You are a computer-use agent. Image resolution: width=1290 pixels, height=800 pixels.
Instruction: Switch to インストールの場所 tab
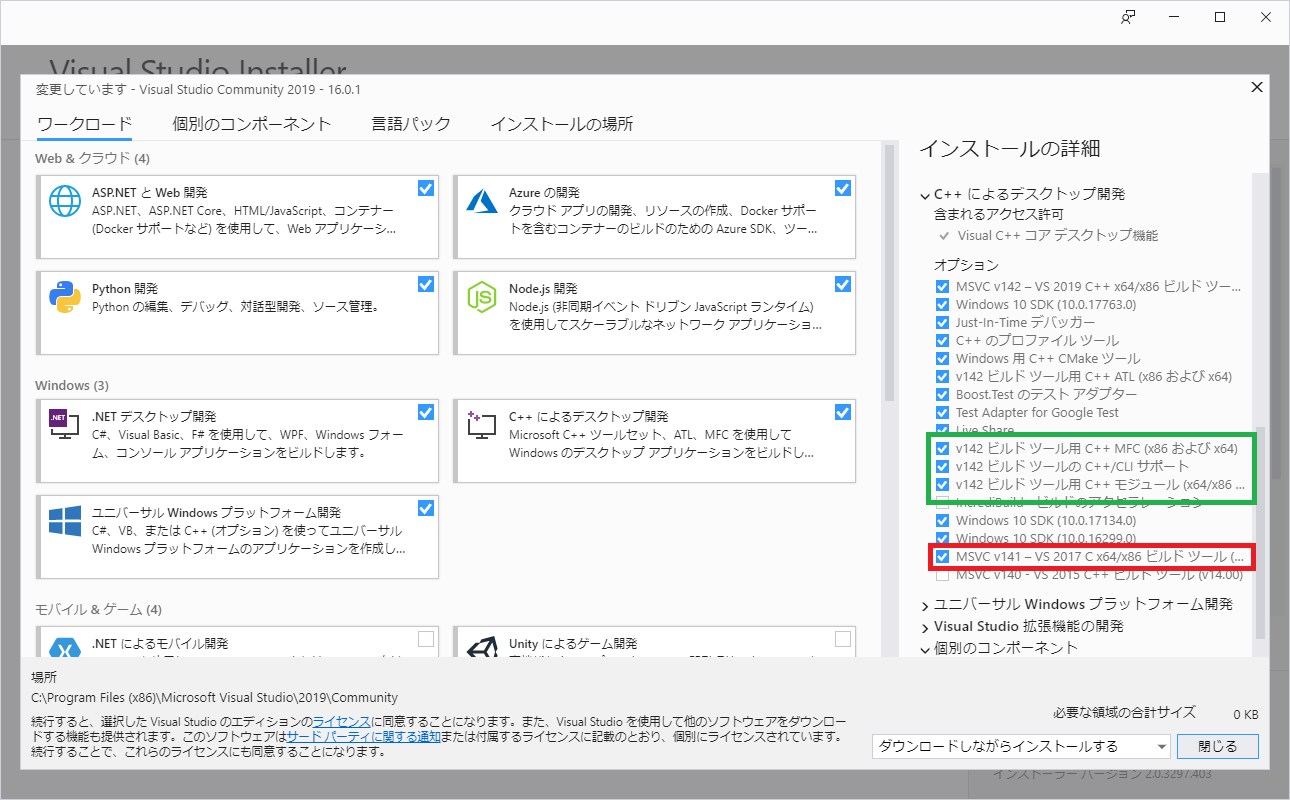pos(561,124)
